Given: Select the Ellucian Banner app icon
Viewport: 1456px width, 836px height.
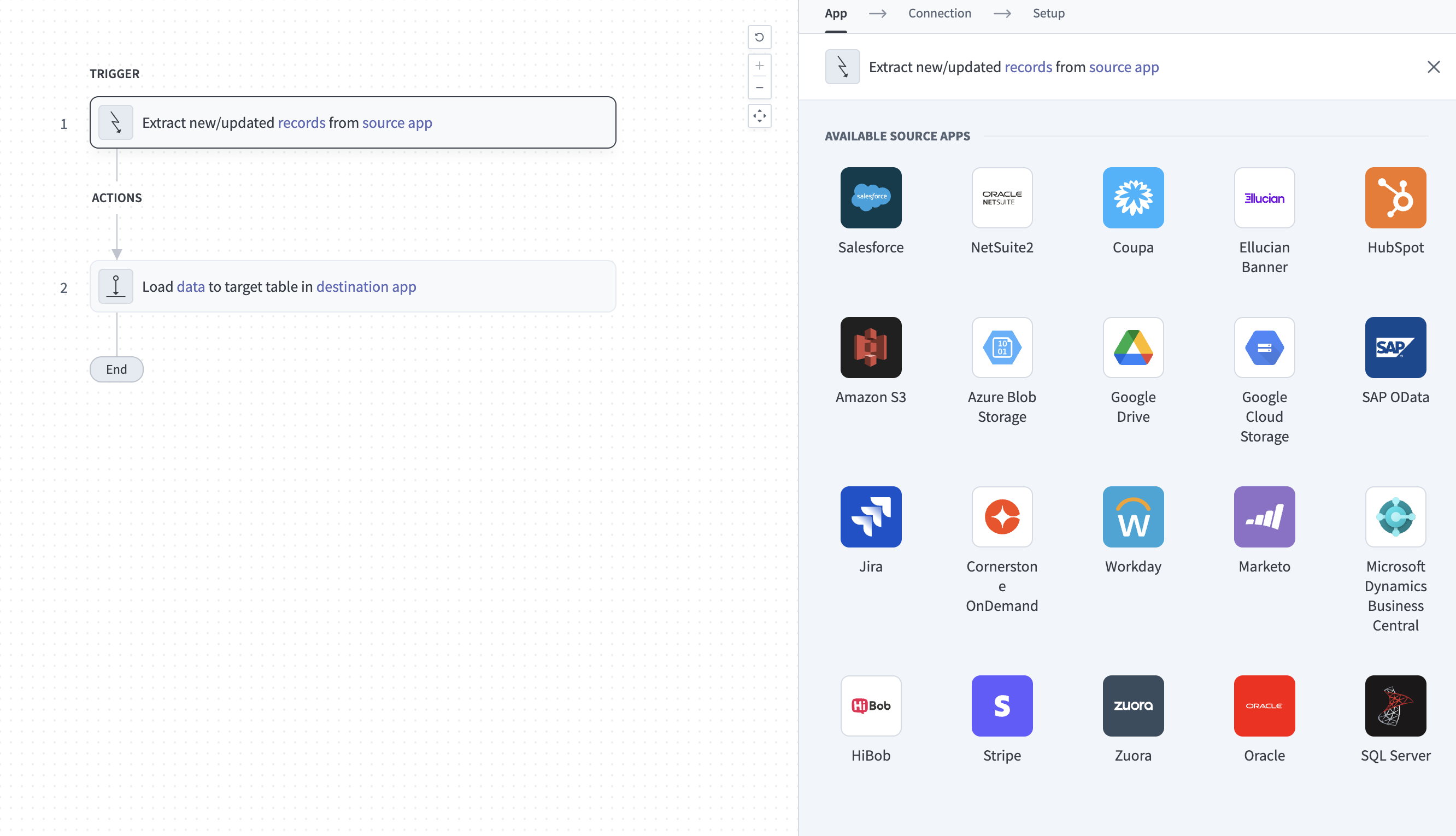Looking at the screenshot, I should [x=1264, y=197].
